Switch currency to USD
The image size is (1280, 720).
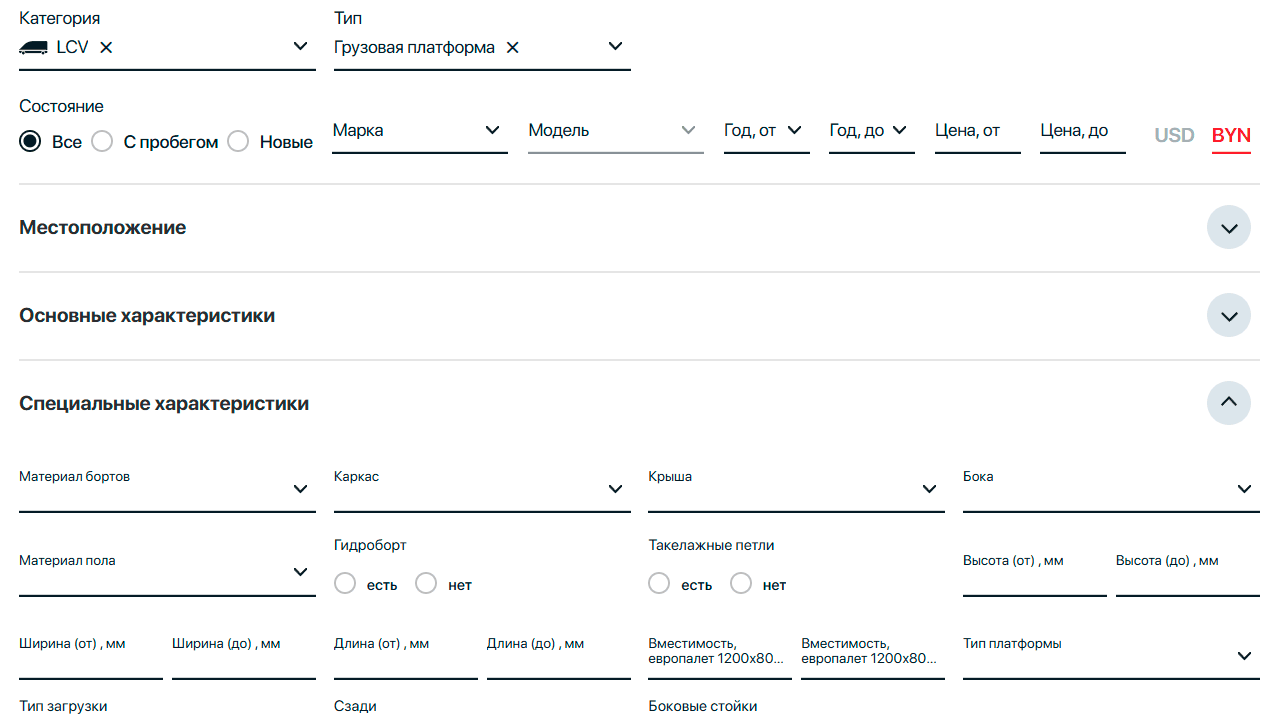1174,135
